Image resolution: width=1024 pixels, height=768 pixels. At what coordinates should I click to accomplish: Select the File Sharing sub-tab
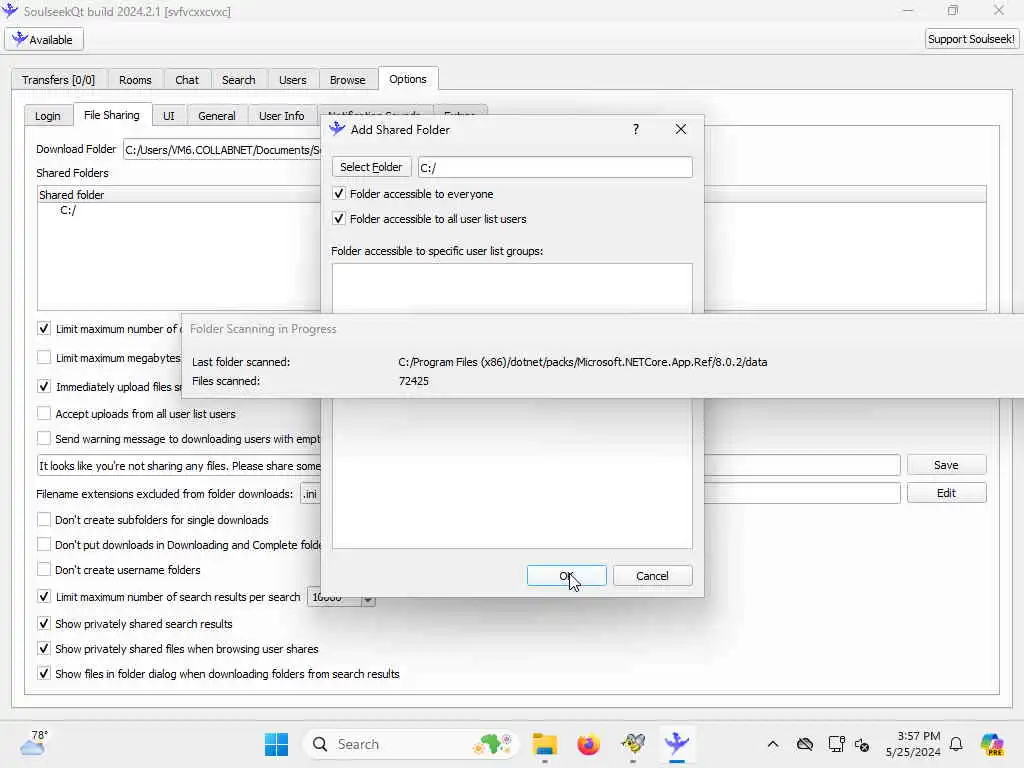click(x=112, y=115)
